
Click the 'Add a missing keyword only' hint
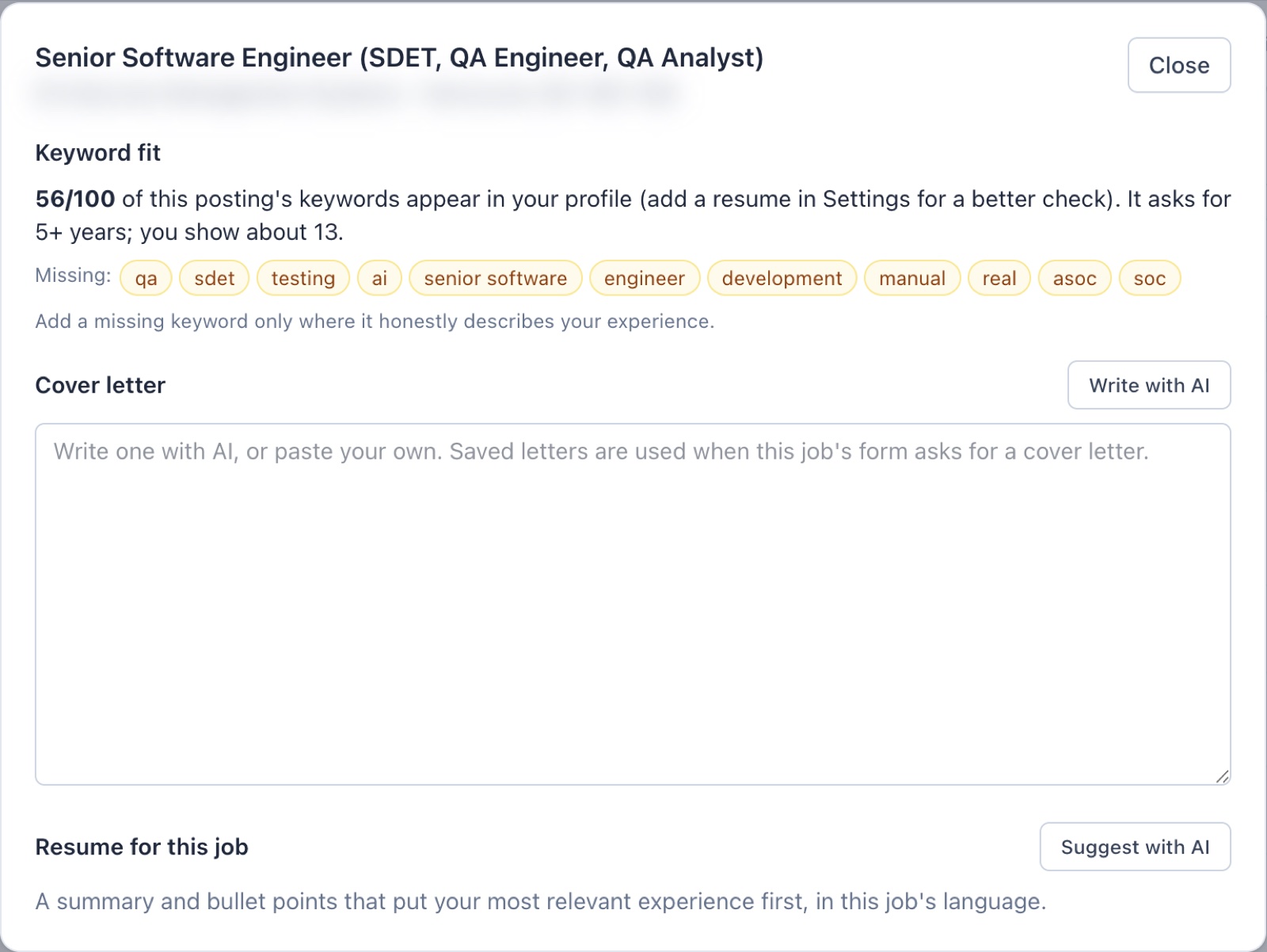tap(375, 322)
